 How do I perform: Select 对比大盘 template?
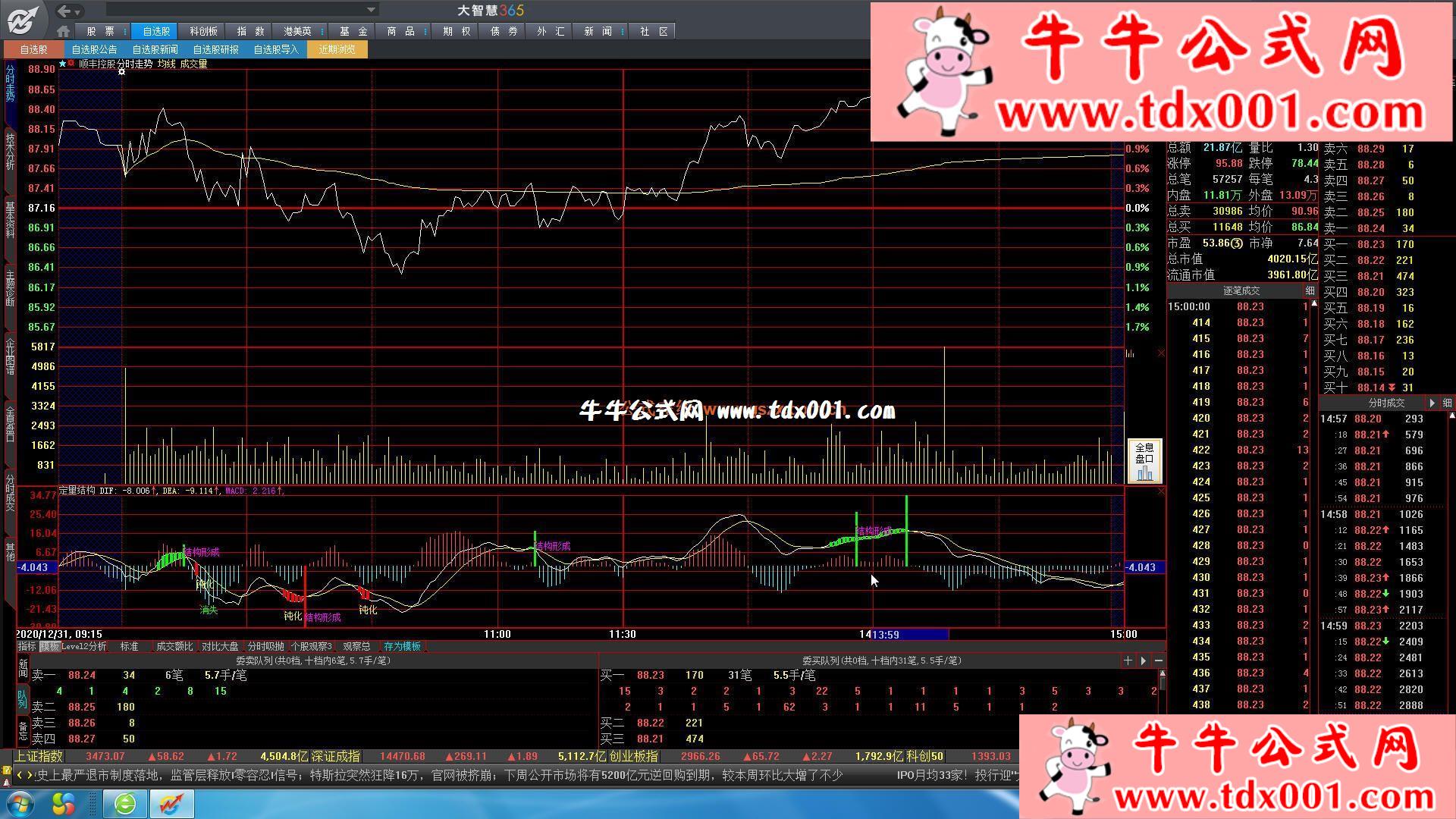pyautogui.click(x=220, y=647)
